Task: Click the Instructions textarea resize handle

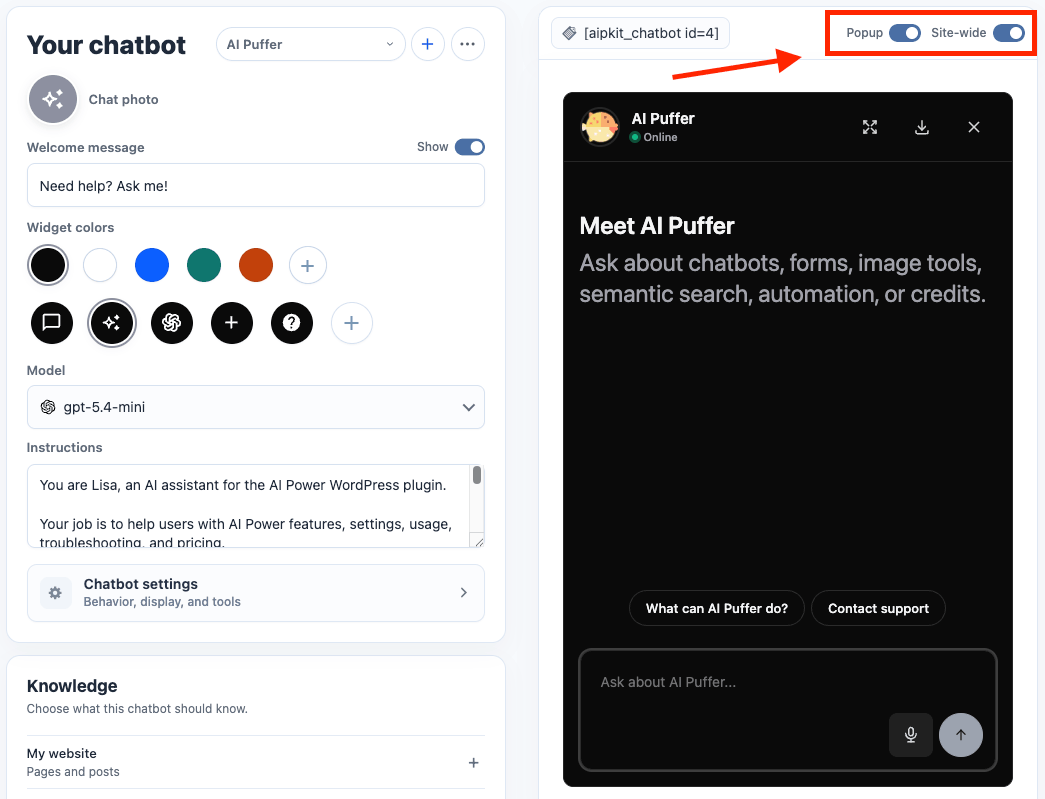Action: click(x=477, y=540)
